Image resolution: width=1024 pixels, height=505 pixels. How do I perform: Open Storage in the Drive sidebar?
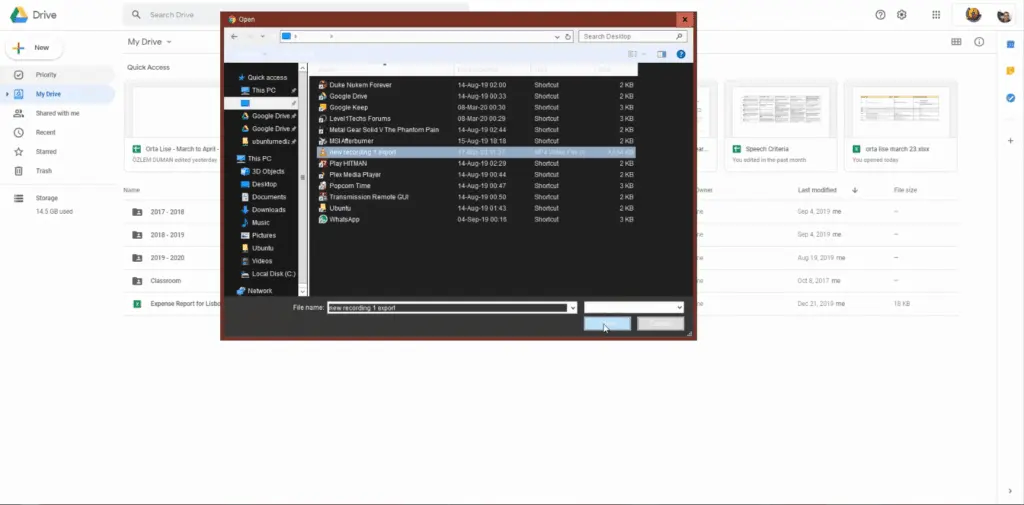pos(46,198)
